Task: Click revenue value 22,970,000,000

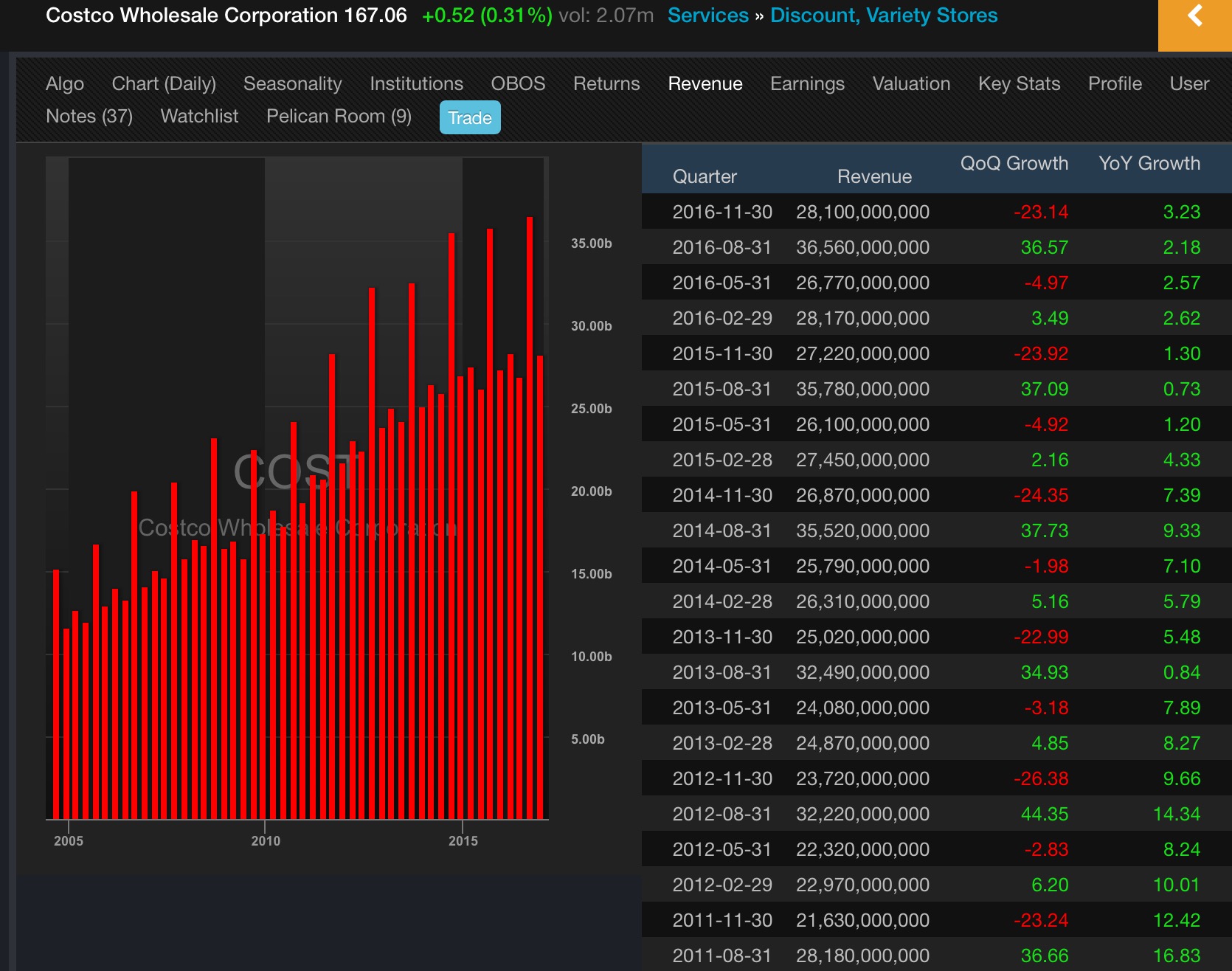Action: coord(862,885)
